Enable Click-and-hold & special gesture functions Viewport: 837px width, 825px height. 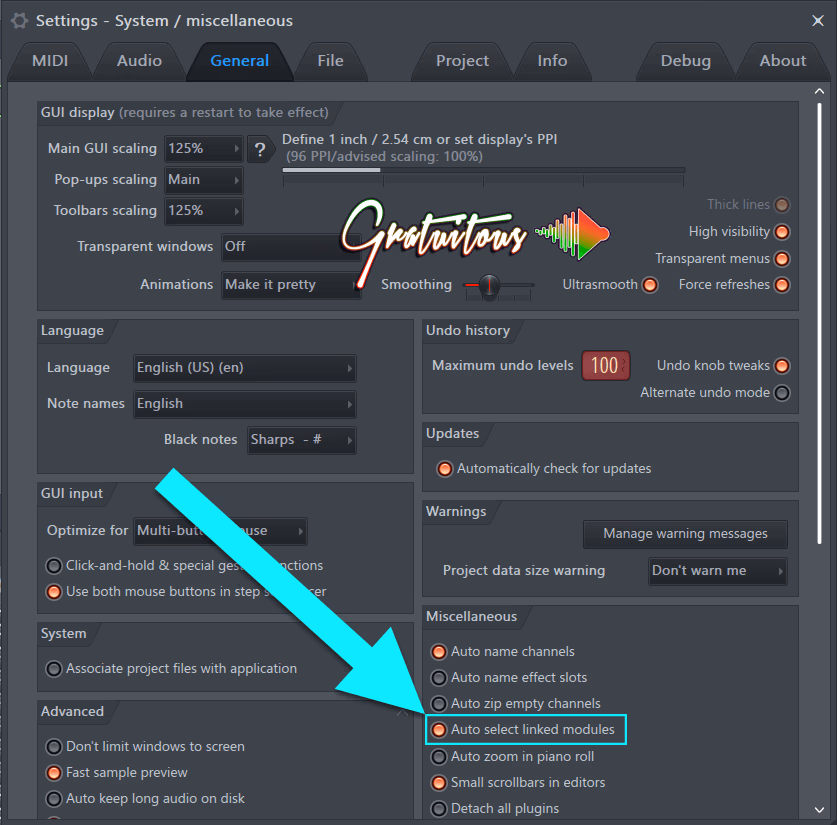click(53, 566)
